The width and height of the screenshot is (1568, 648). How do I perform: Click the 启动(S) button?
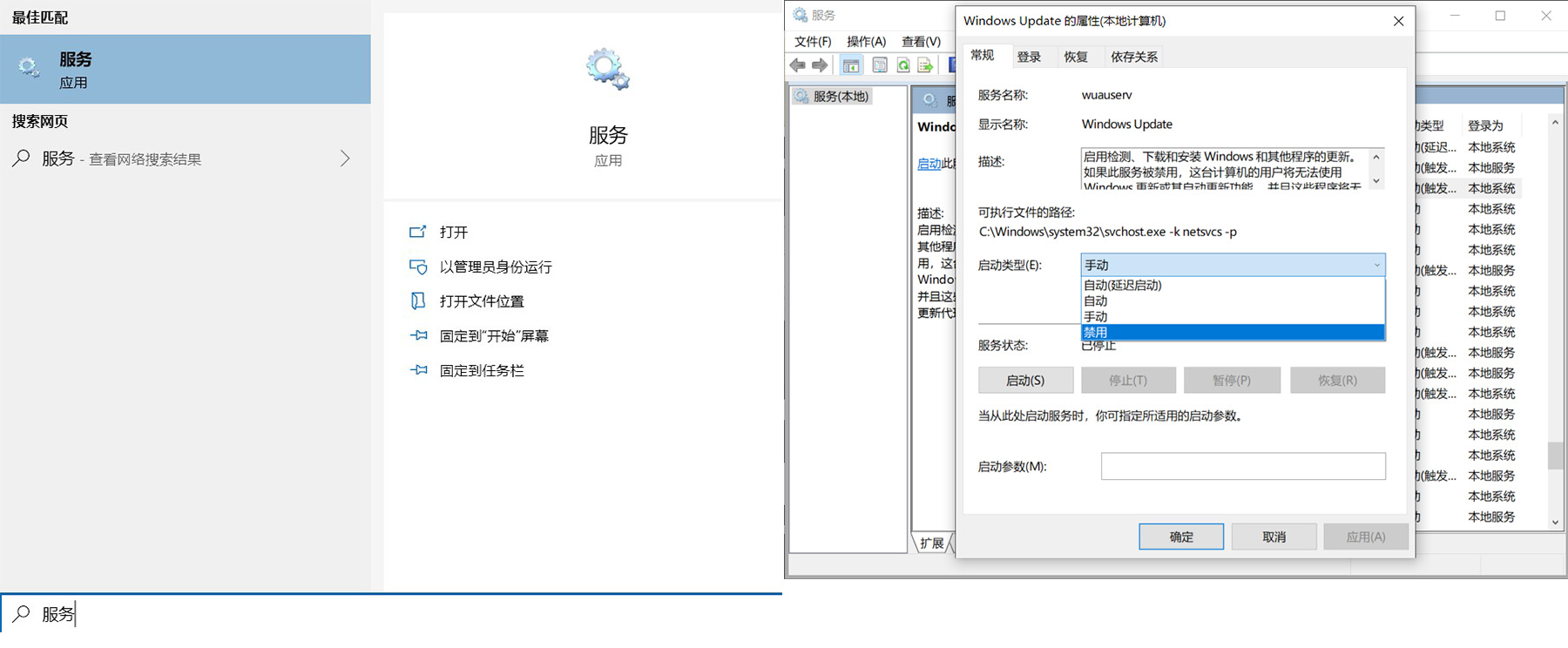[1024, 381]
